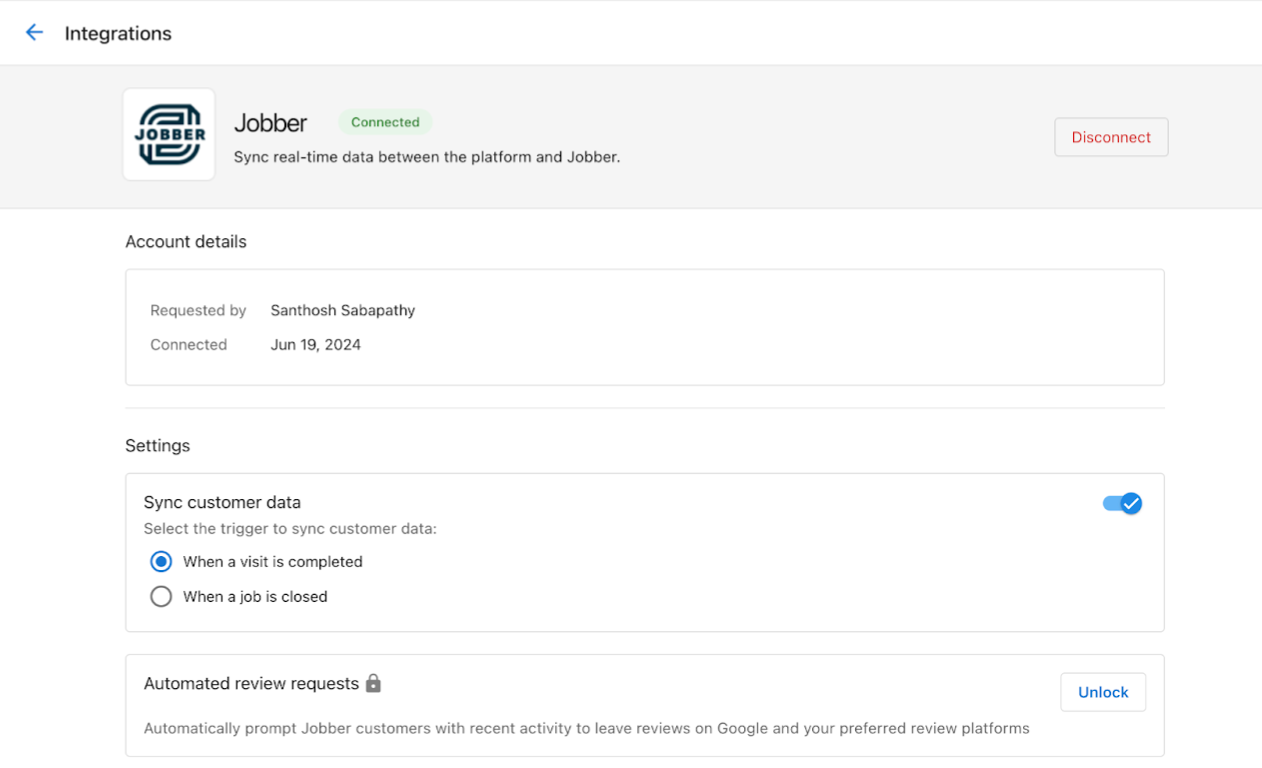Image resolution: width=1262 pixels, height=768 pixels.
Task: Click the Account details section heading
Action: click(x=186, y=241)
